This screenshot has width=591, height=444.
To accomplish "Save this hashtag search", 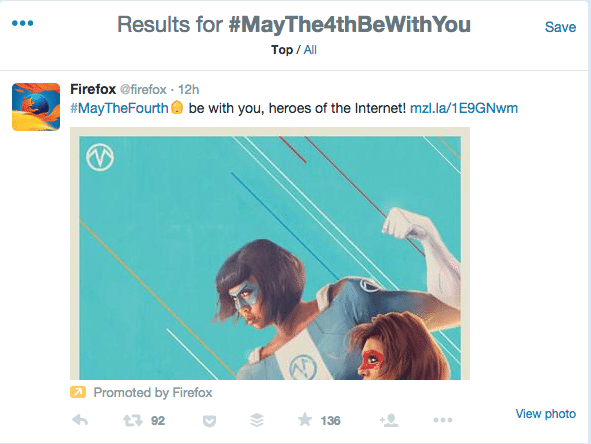I will (x=560, y=27).
